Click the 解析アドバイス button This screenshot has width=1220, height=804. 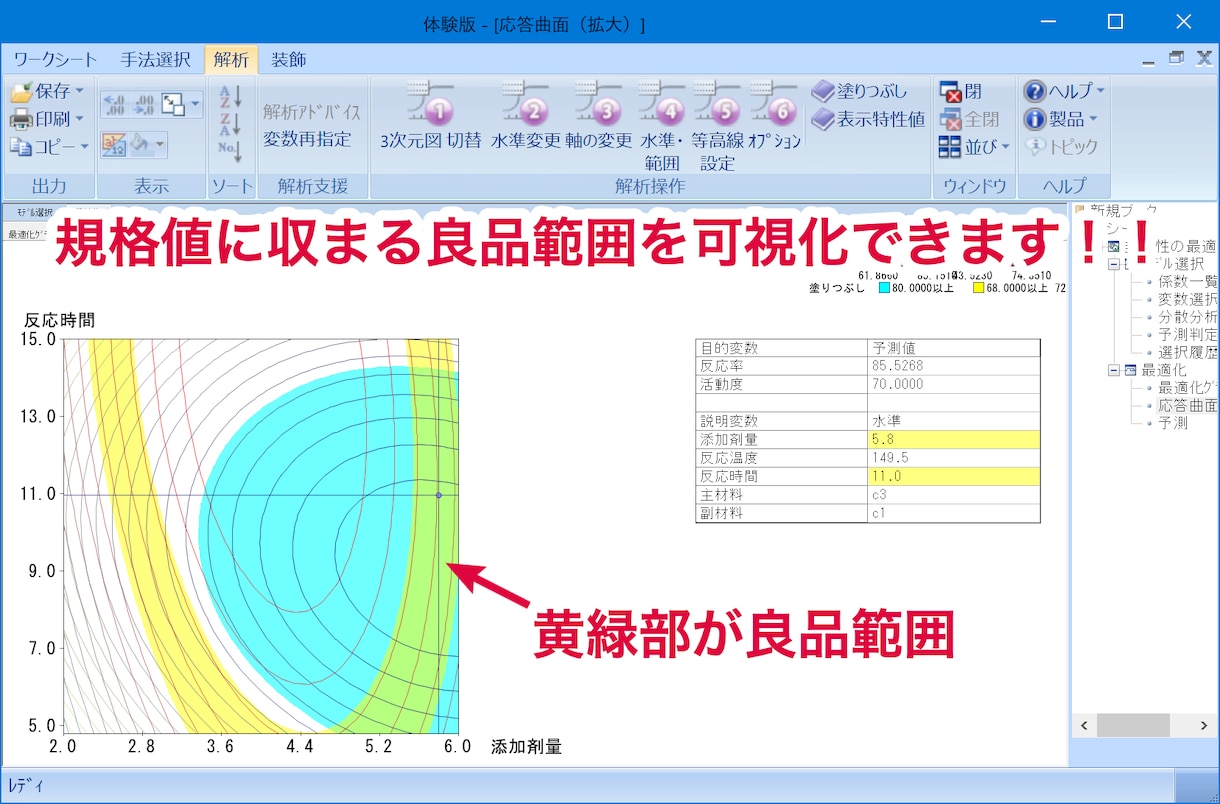[x=311, y=112]
